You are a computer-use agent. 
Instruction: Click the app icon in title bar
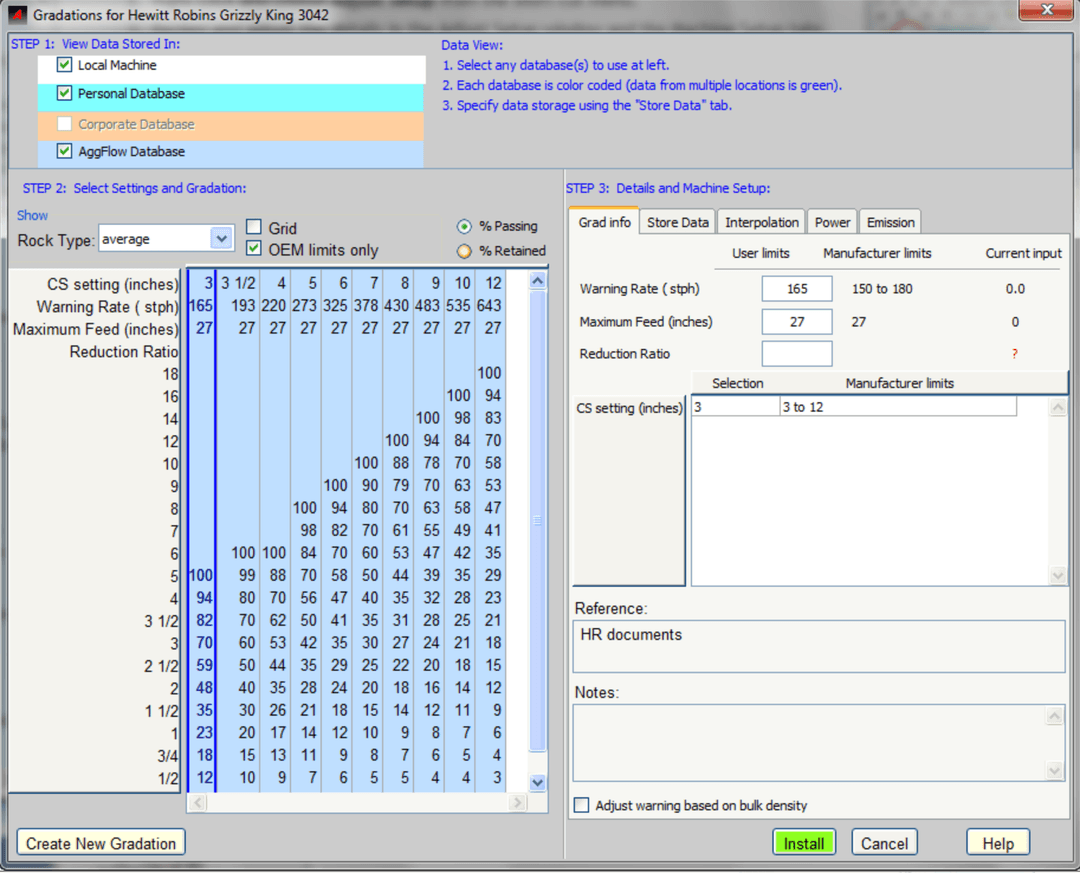click(x=17, y=15)
